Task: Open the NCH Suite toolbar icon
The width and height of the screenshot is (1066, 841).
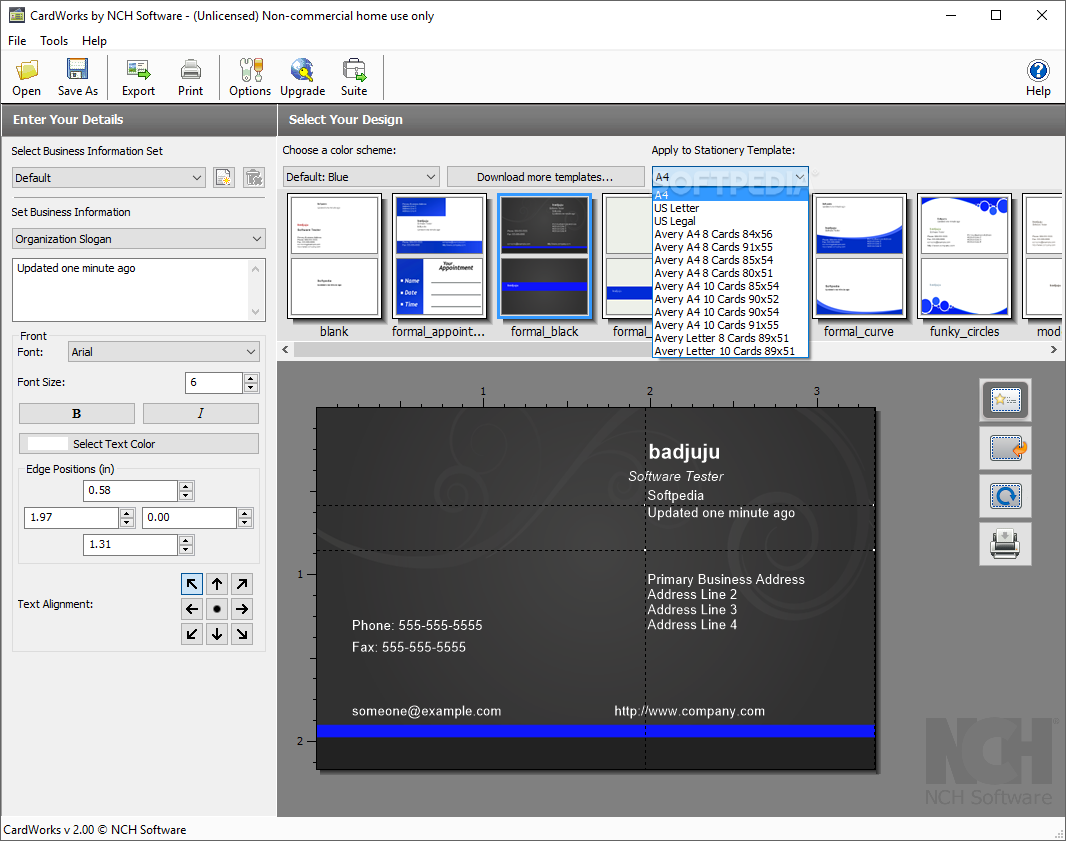Action: [354, 78]
